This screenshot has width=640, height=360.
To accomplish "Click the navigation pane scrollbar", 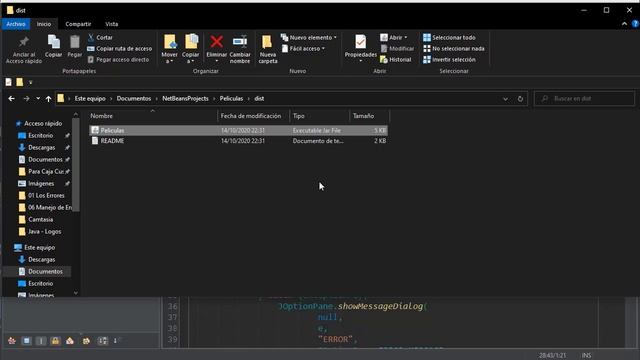I will 76,164.
